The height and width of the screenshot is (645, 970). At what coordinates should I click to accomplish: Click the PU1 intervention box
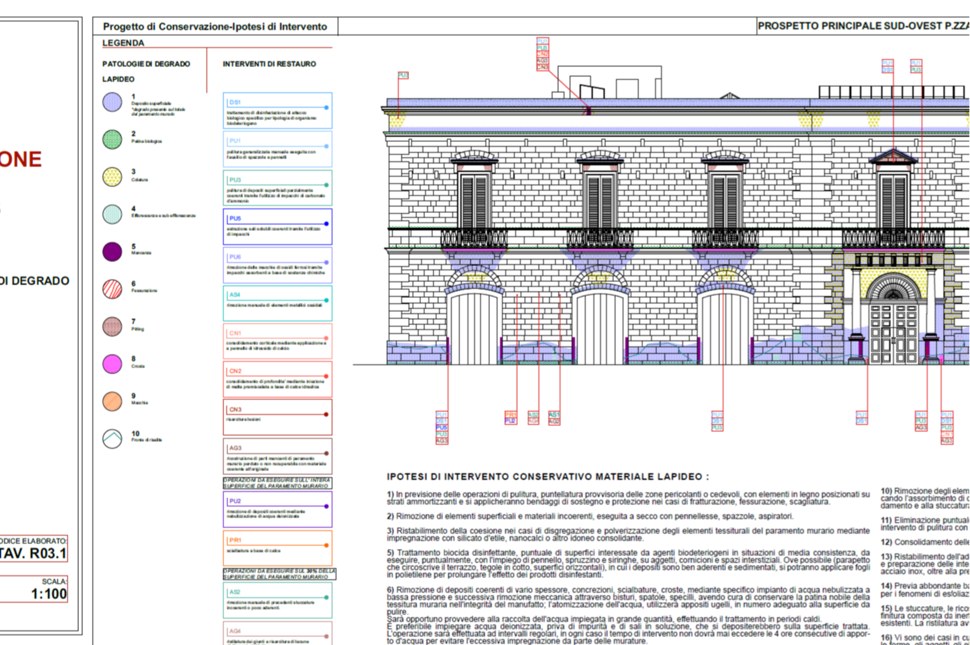277,149
